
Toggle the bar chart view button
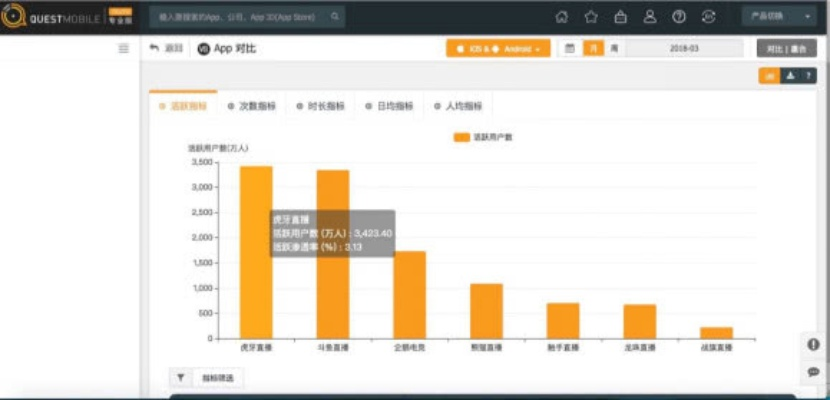pyautogui.click(x=769, y=75)
